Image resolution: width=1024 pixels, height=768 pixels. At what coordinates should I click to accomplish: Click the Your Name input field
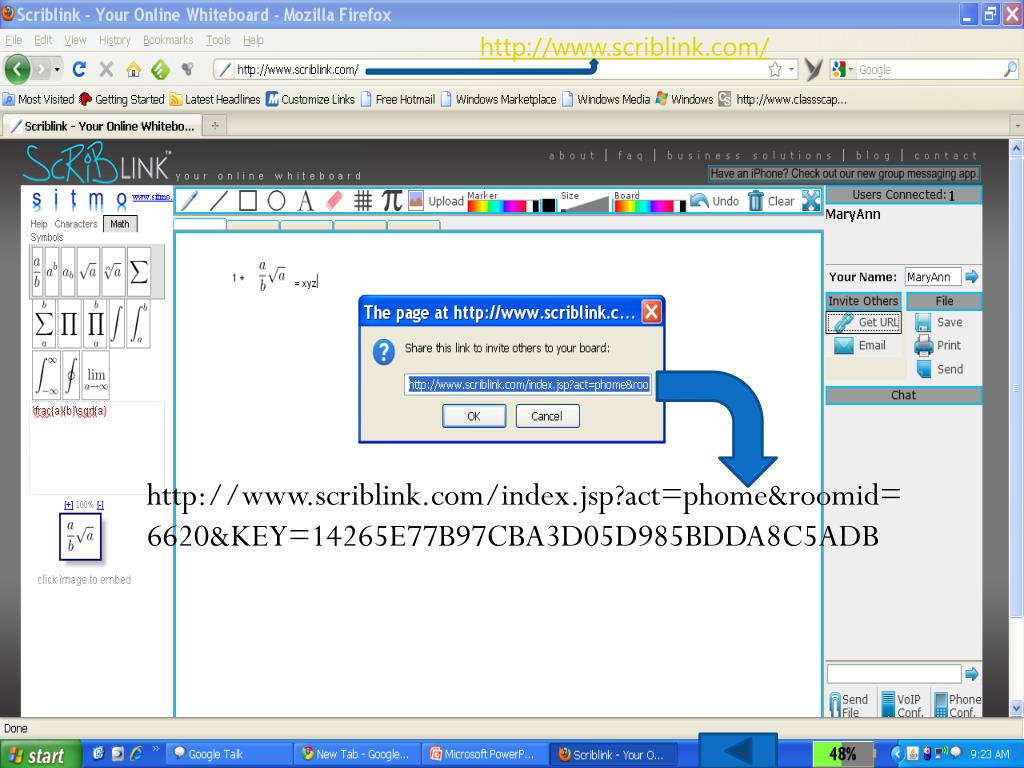pyautogui.click(x=933, y=277)
